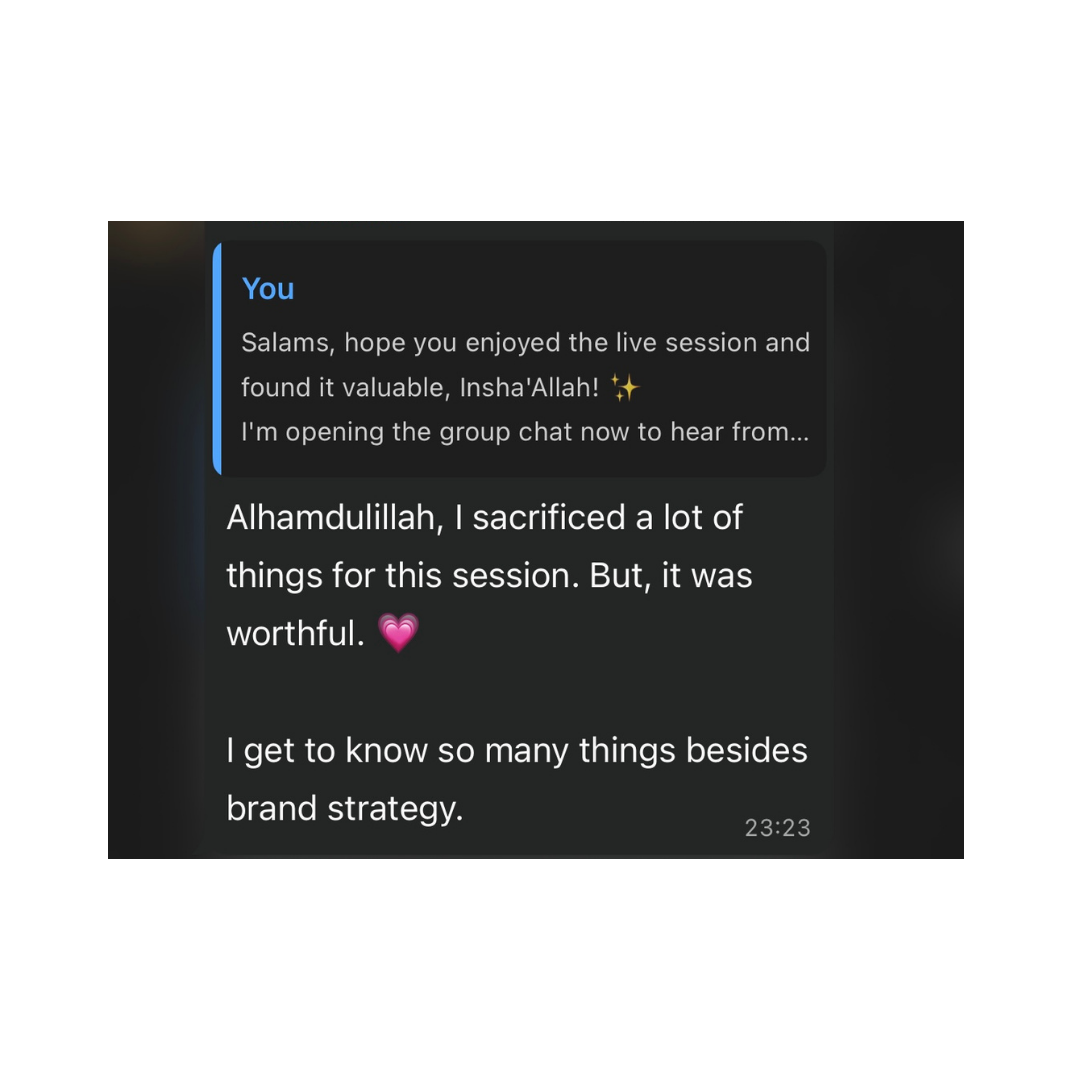Tap the blue vertical quote bar
Viewport: 1080px width, 1080px height.
(x=217, y=358)
